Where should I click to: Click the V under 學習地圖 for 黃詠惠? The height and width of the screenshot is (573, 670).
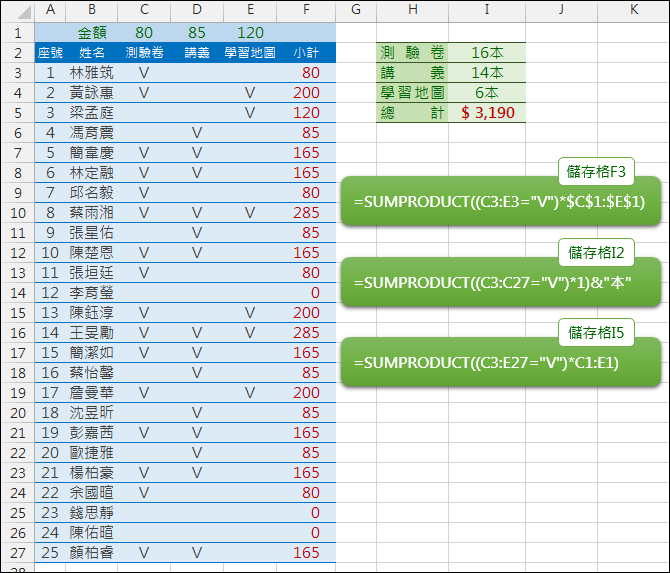(x=250, y=93)
